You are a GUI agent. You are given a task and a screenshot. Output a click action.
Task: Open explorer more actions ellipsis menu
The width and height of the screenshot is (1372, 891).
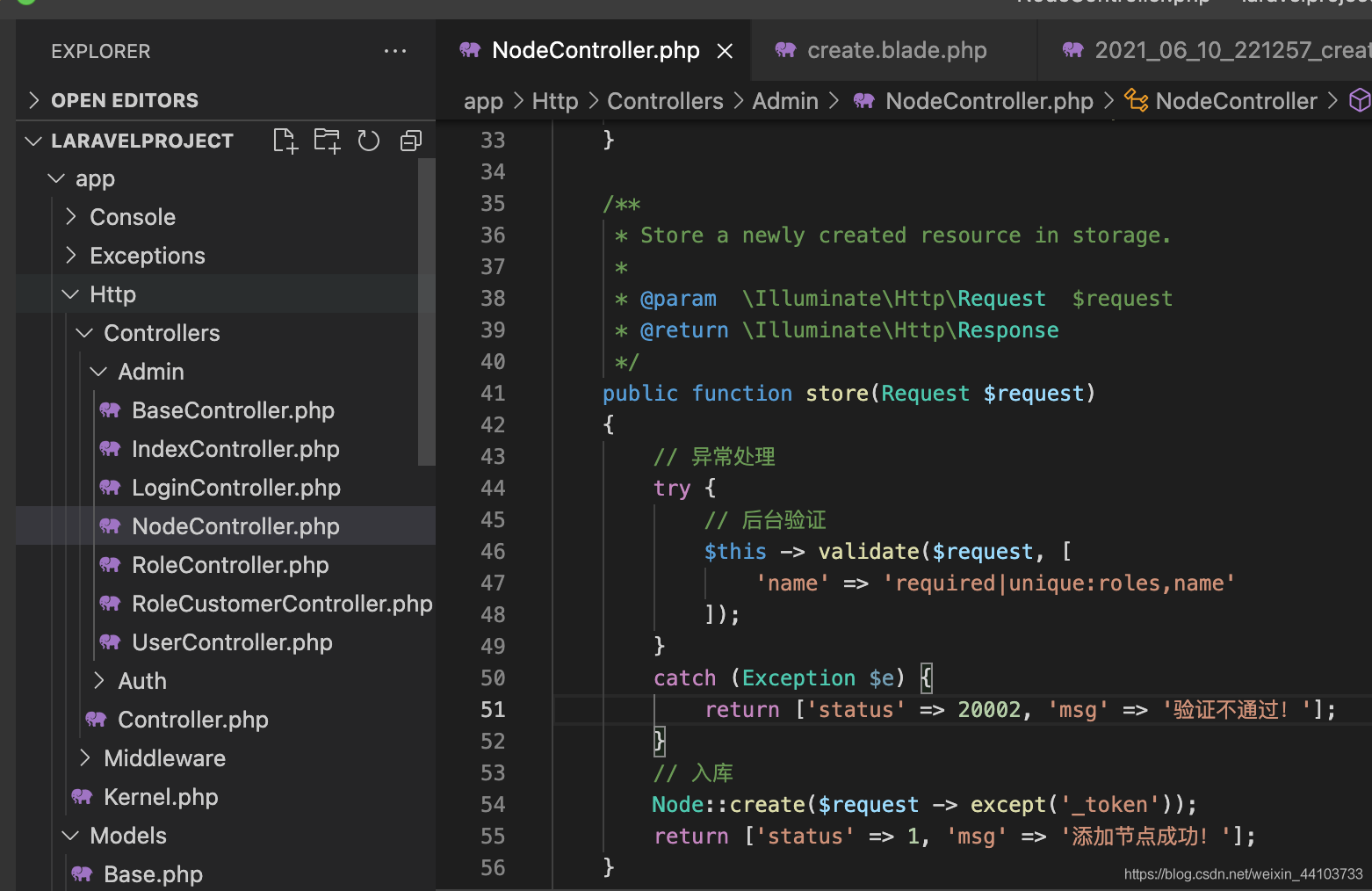pyautogui.click(x=395, y=51)
